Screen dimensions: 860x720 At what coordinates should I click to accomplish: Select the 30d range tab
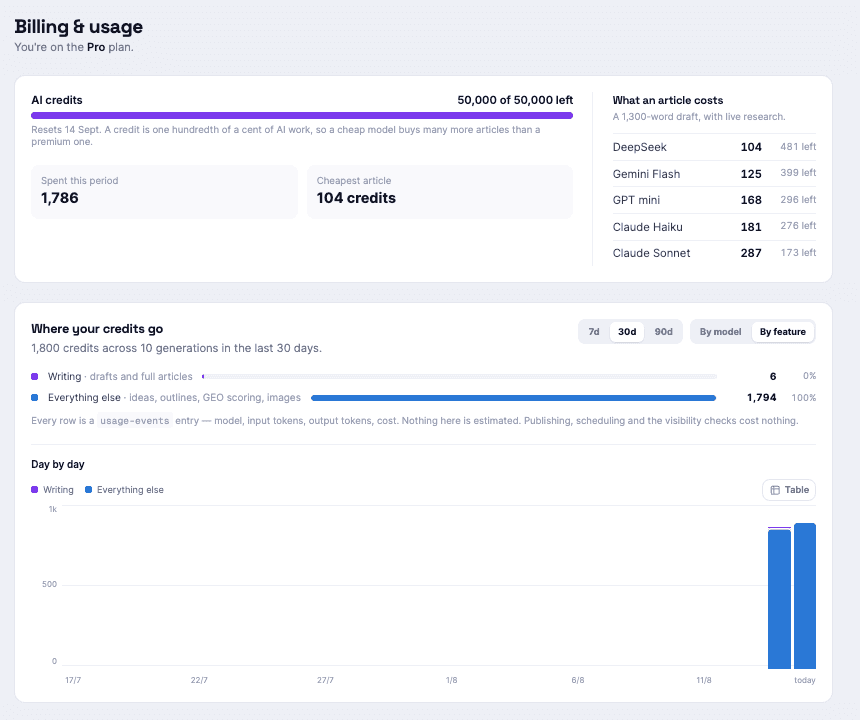tap(627, 332)
